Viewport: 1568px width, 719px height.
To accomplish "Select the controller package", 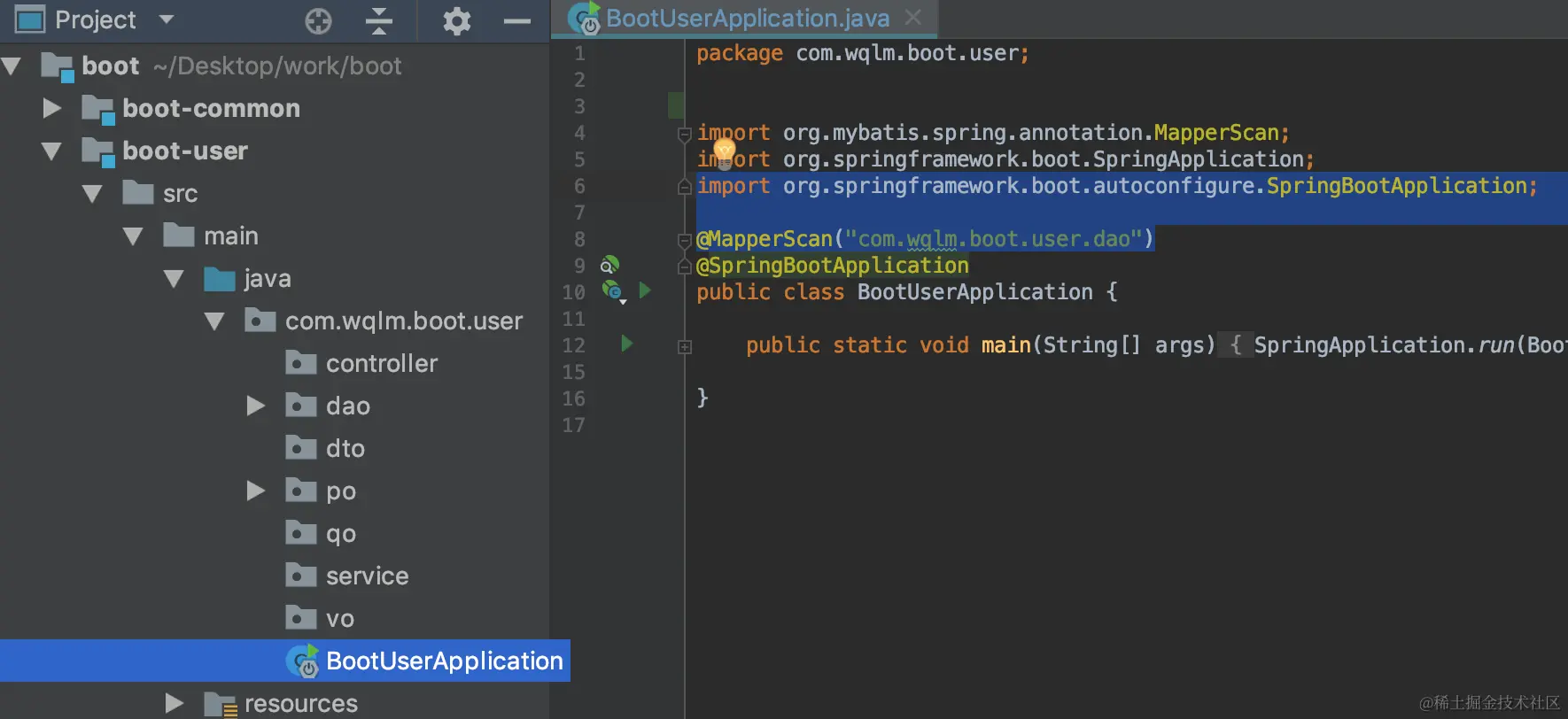I will coord(361,363).
